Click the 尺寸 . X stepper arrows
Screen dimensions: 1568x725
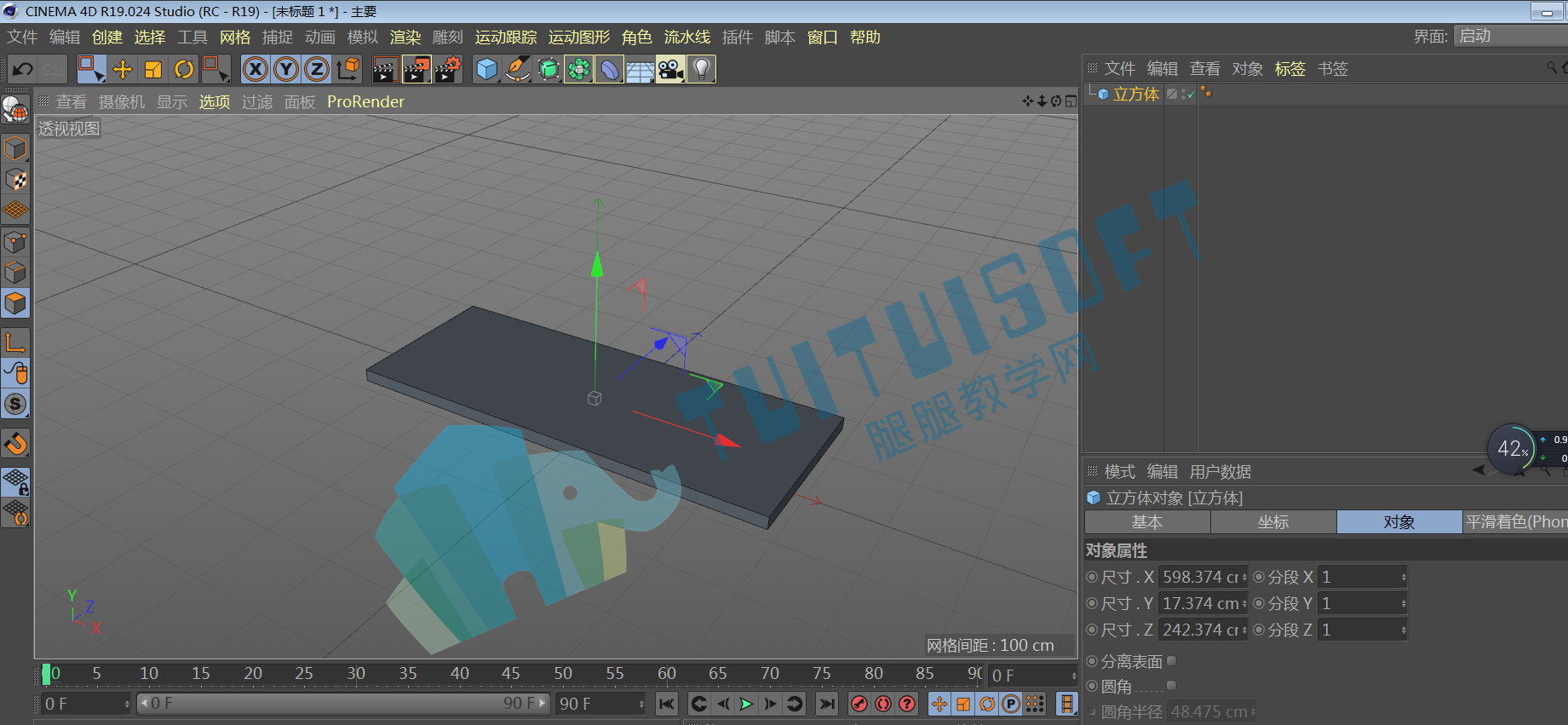pyautogui.click(x=1243, y=577)
